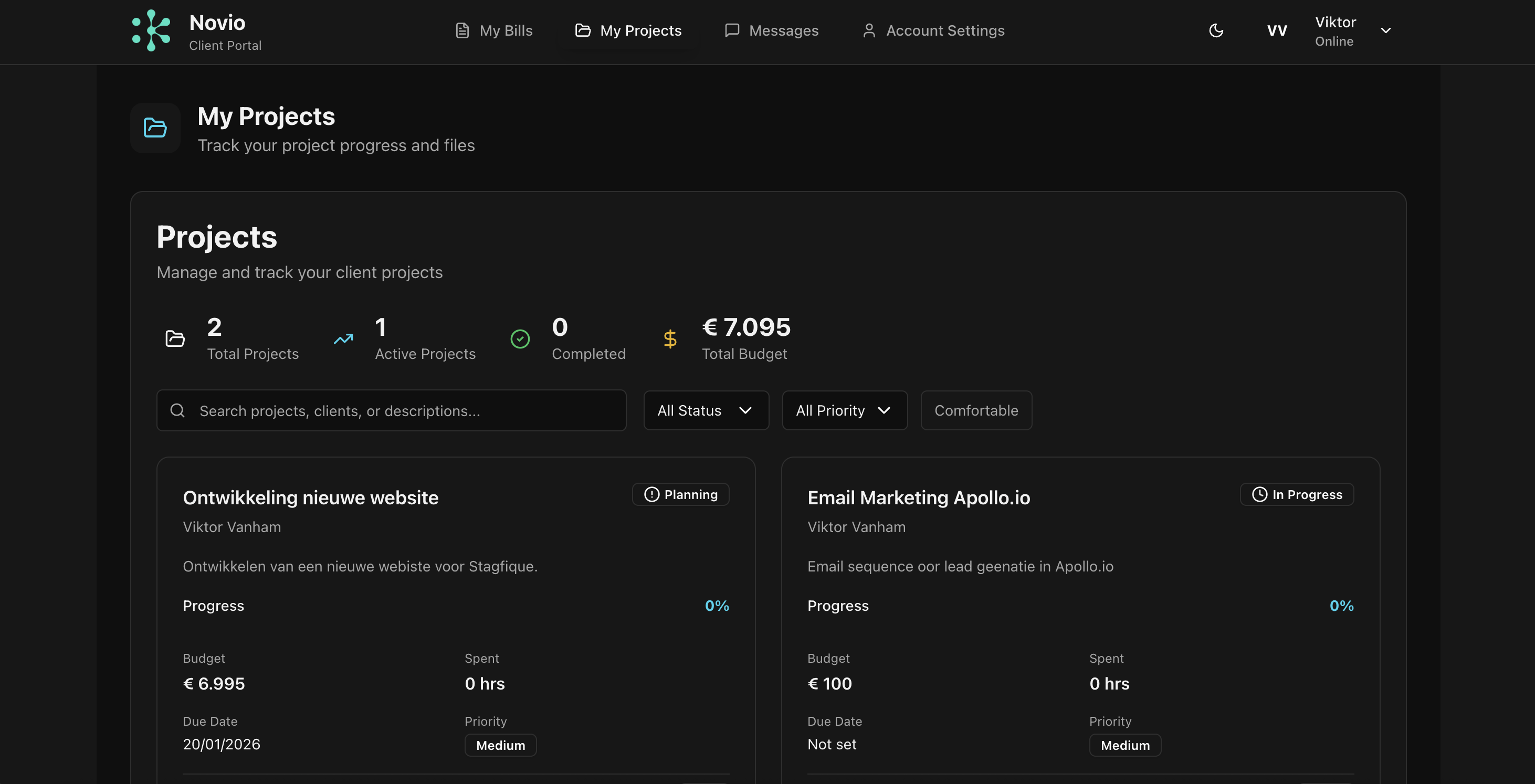Click the 0% progress indicator on Email Marketing Apollo.io

[1341, 606]
